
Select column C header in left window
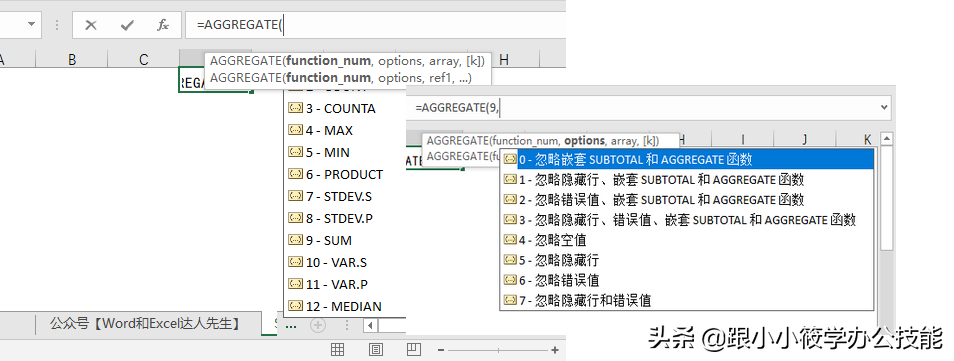tap(144, 59)
